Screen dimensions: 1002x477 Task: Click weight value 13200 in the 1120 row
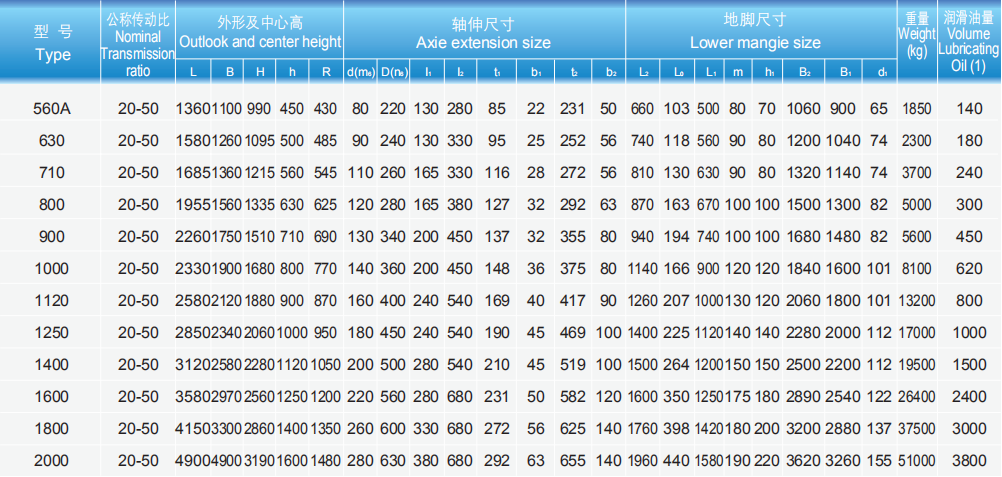[x=917, y=300]
